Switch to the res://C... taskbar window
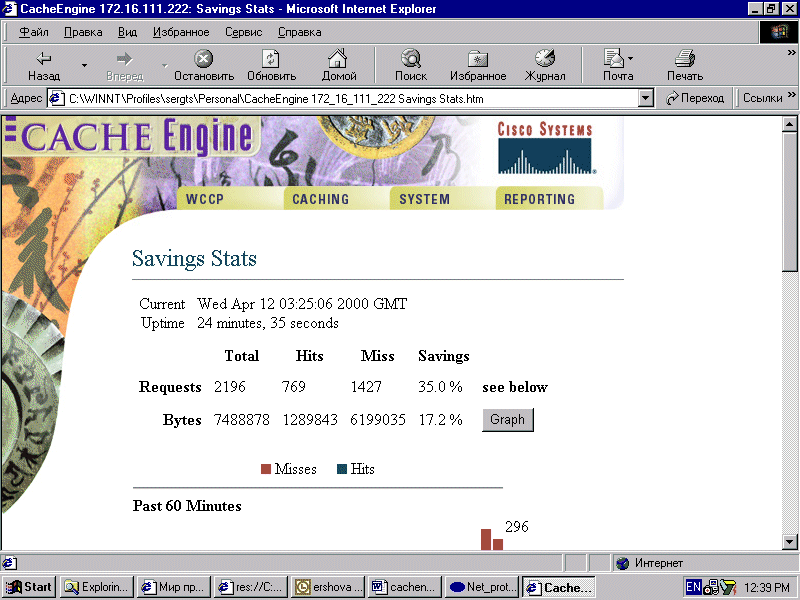The image size is (800, 600). click(x=251, y=587)
